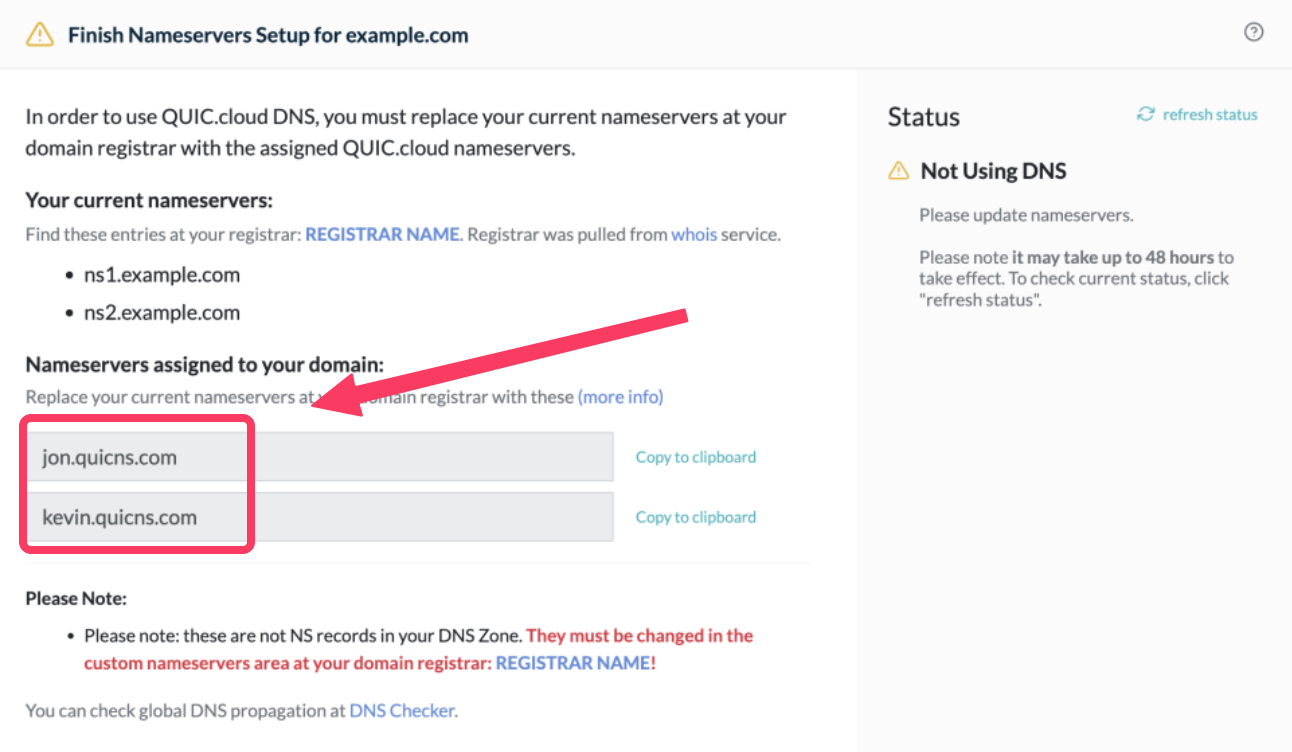Click the Please Note heading
This screenshot has width=1292, height=752.
(76, 598)
